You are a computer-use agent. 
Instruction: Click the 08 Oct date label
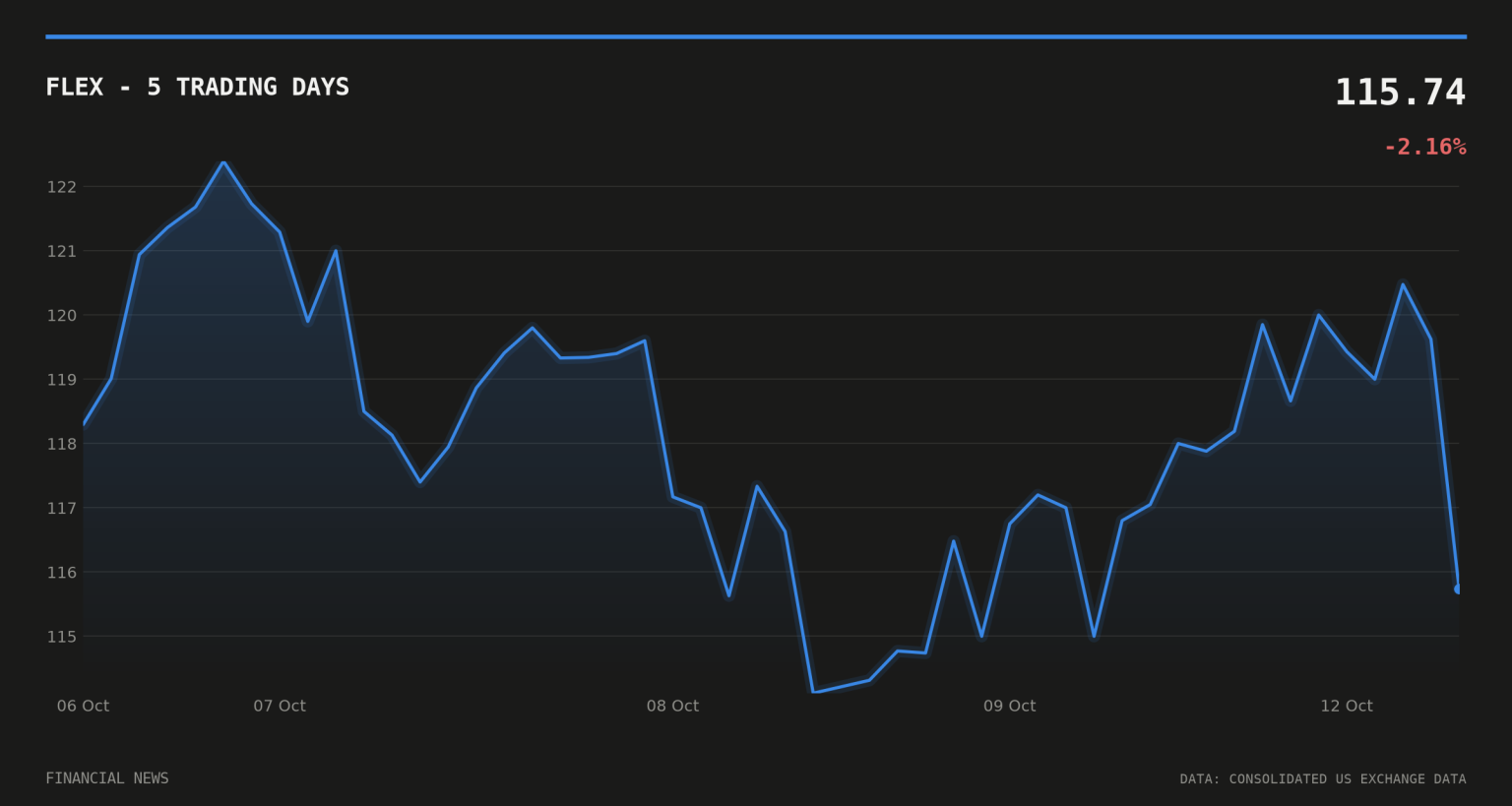coord(672,706)
